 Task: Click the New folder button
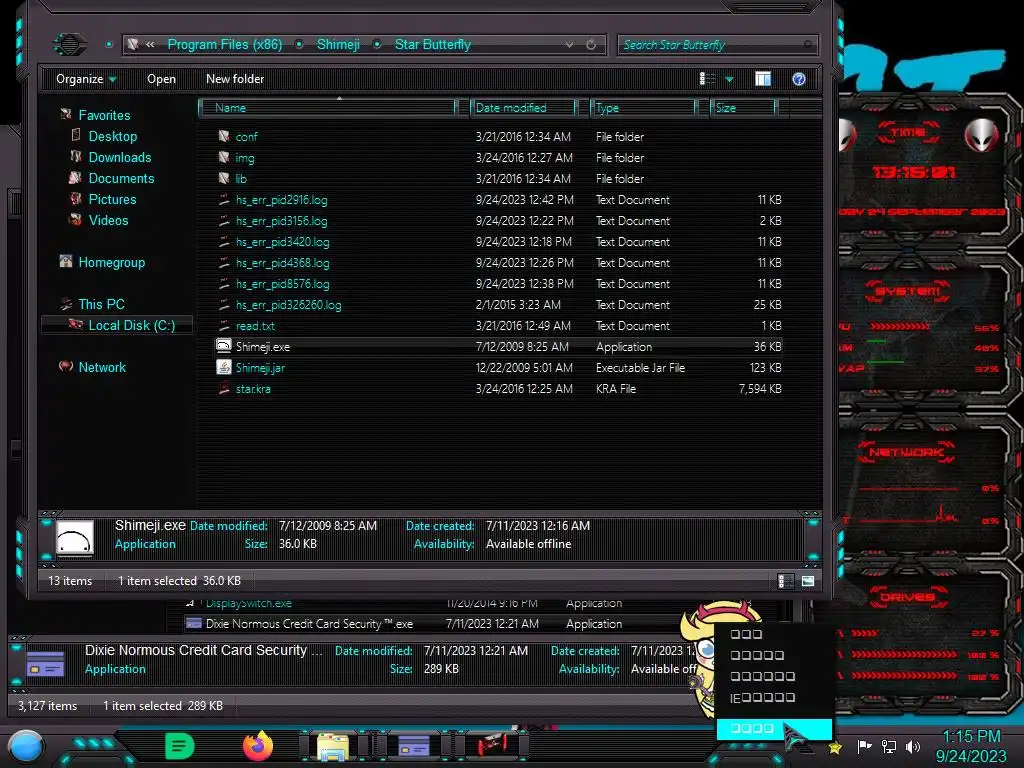point(235,79)
